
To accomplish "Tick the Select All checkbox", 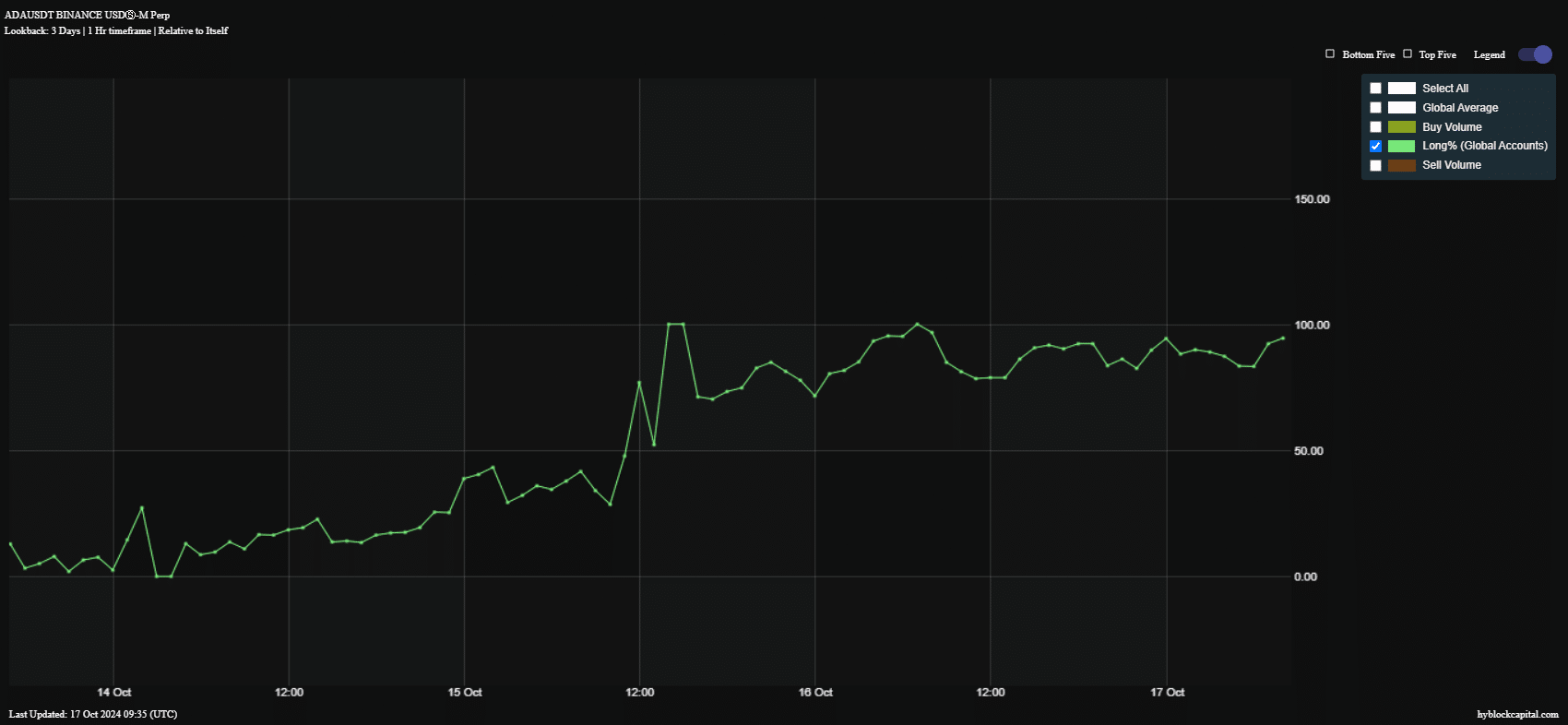I will (x=1375, y=89).
